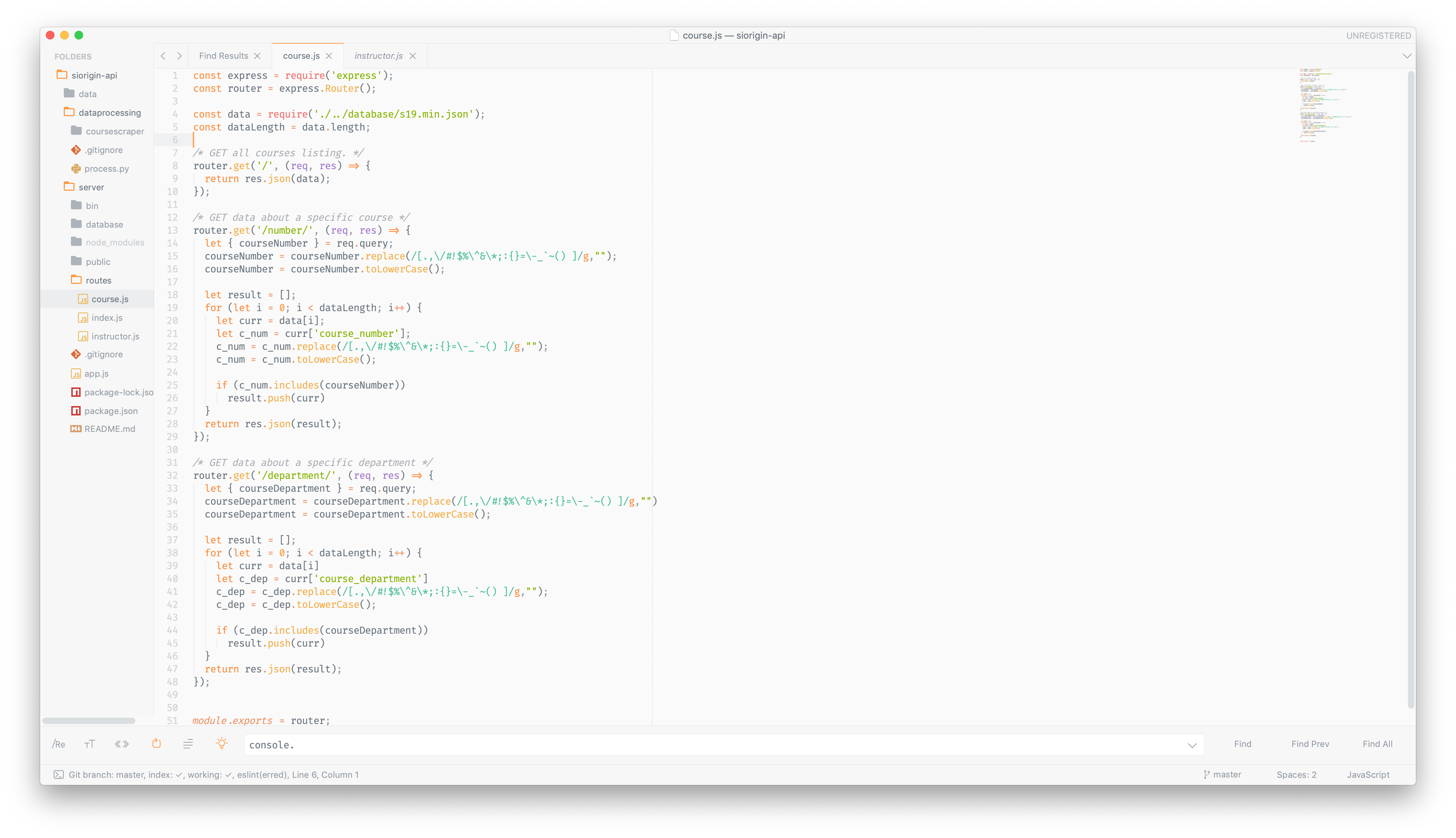Click the forward navigation arrow
The width and height of the screenshot is (1456, 838).
179,56
